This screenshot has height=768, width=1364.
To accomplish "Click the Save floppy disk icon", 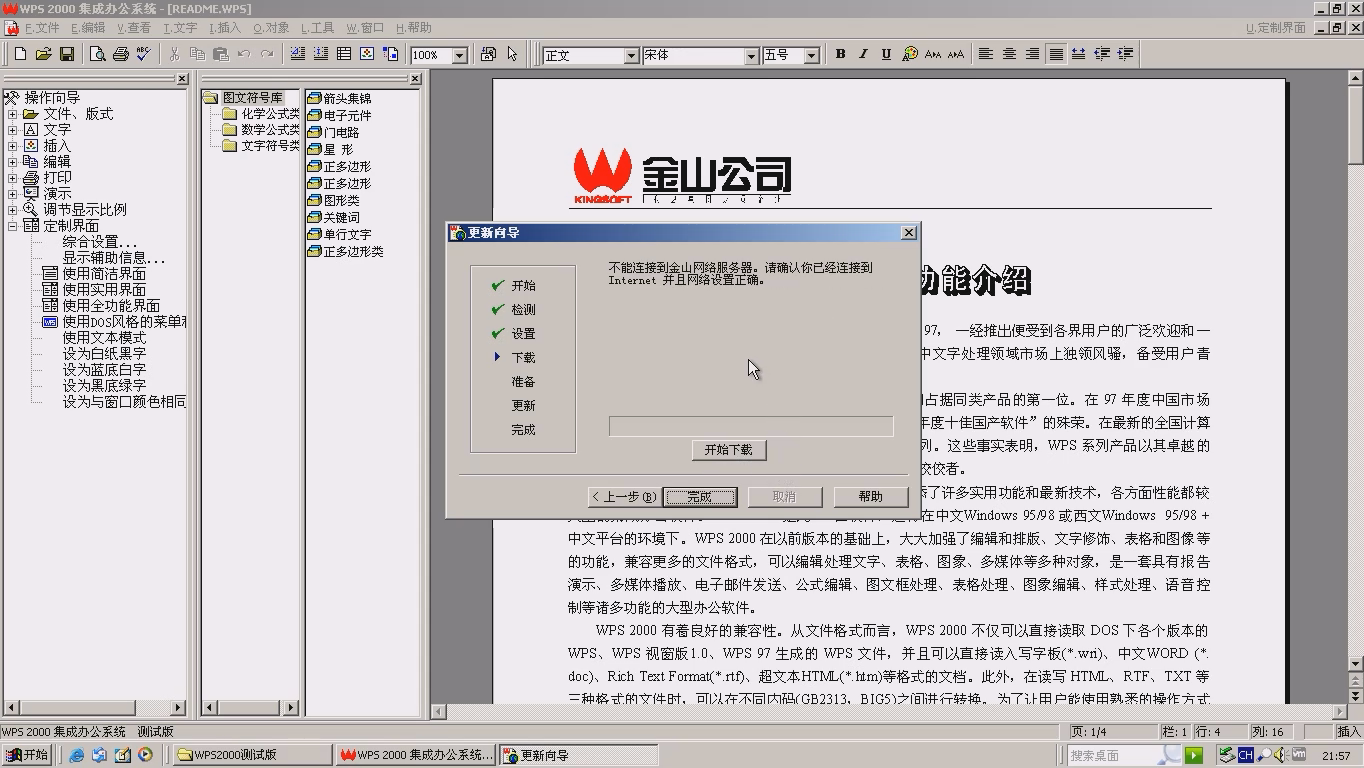I will pyautogui.click(x=67, y=54).
